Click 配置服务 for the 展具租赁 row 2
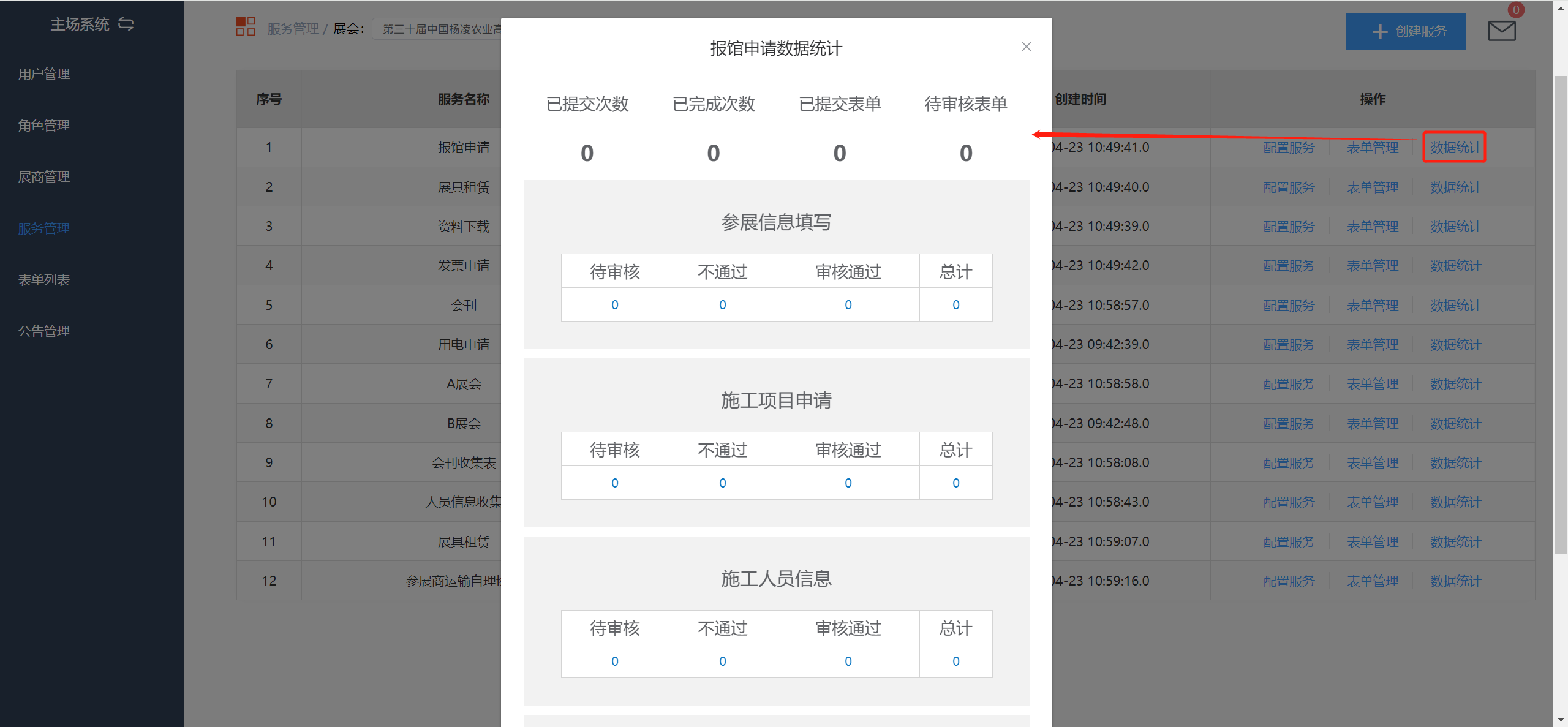Viewport: 1568px width, 727px height. [x=1289, y=187]
